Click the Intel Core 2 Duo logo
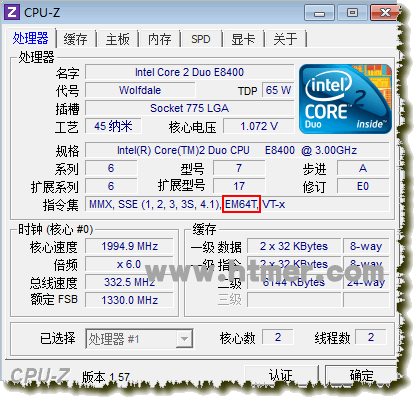Image resolution: width=414 pixels, height=397 pixels. click(345, 99)
